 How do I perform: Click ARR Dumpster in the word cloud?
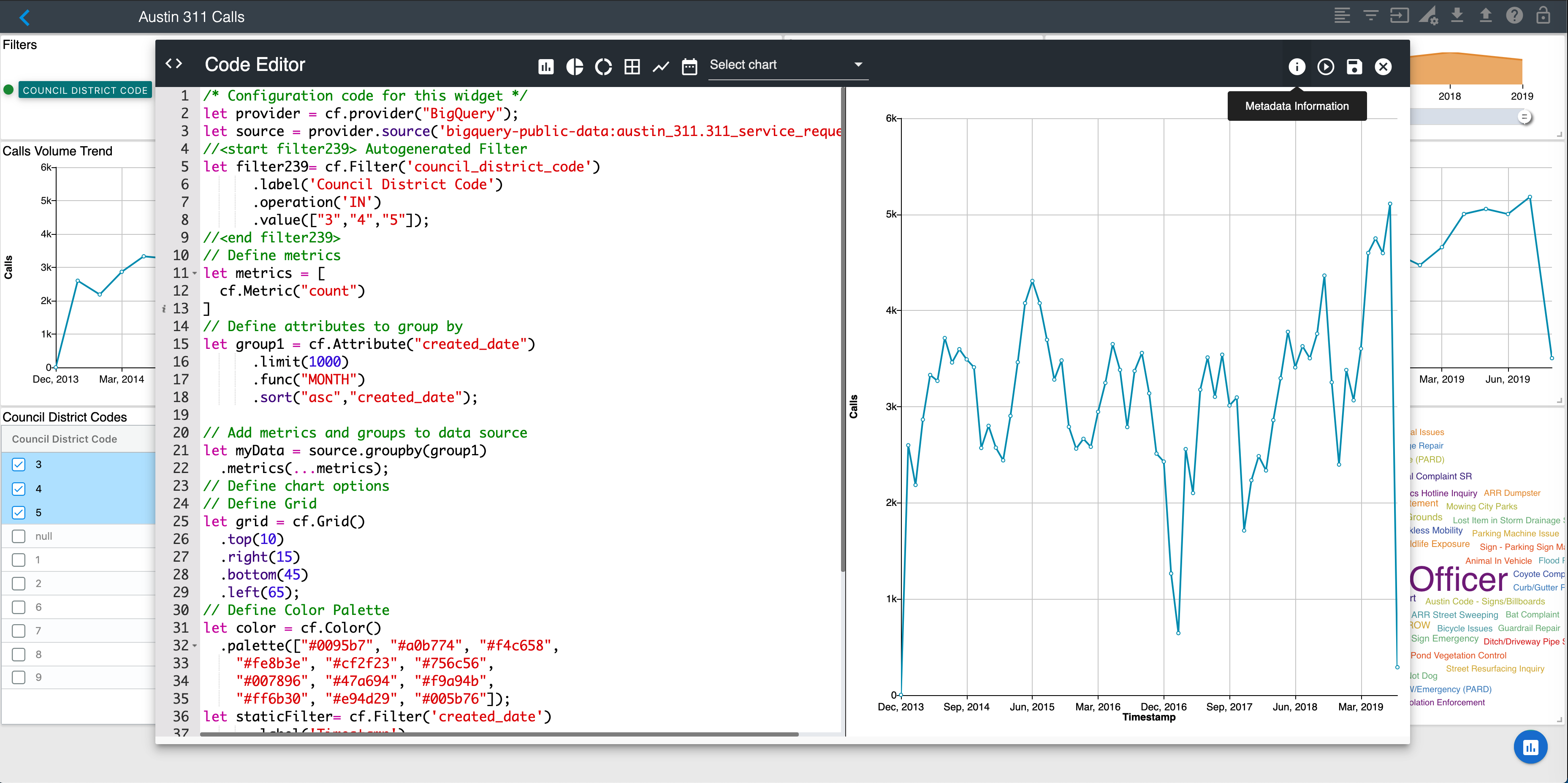pyautogui.click(x=1512, y=492)
